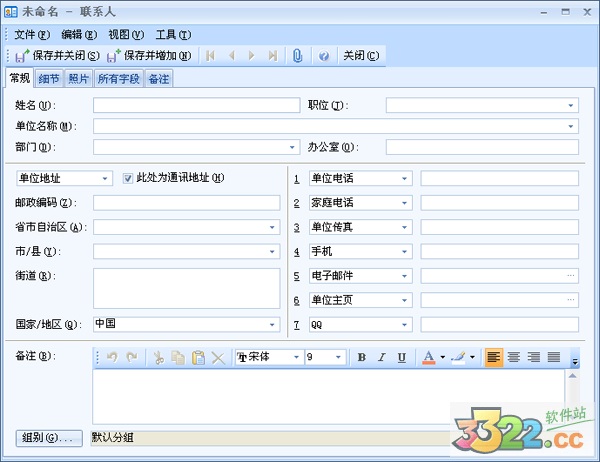Open the 职位 dropdown
Screen dimensions: 600x462
tap(571, 105)
